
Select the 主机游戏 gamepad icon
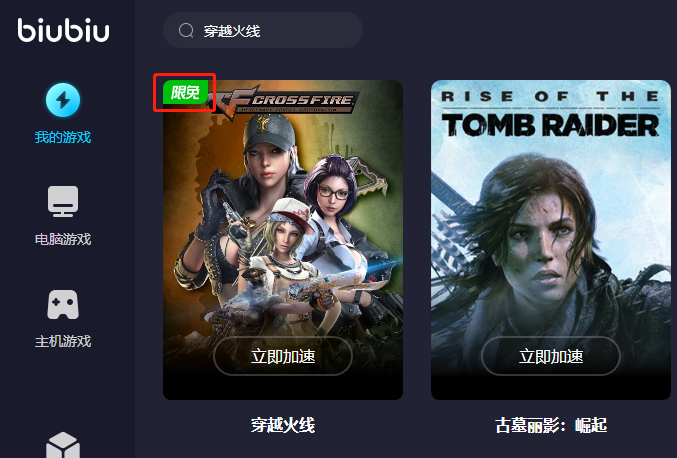click(63, 305)
